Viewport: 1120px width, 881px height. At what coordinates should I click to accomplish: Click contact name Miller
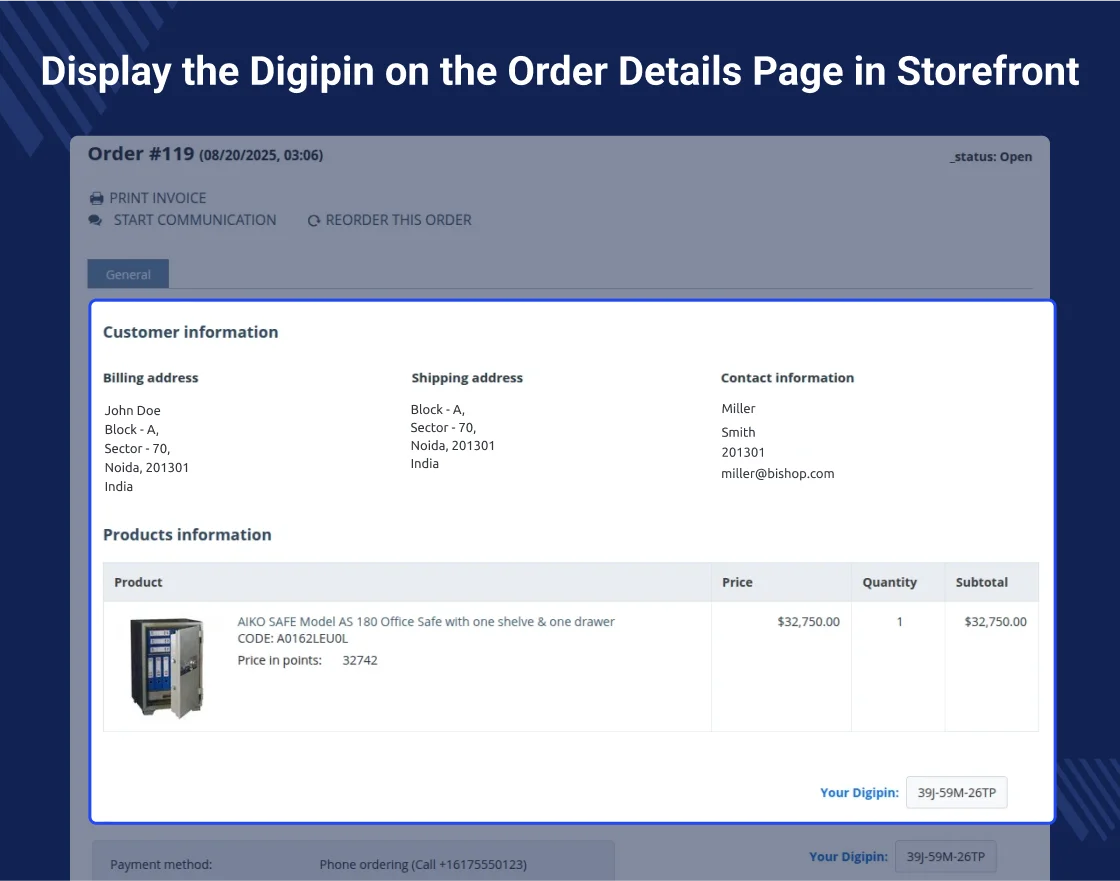click(739, 408)
